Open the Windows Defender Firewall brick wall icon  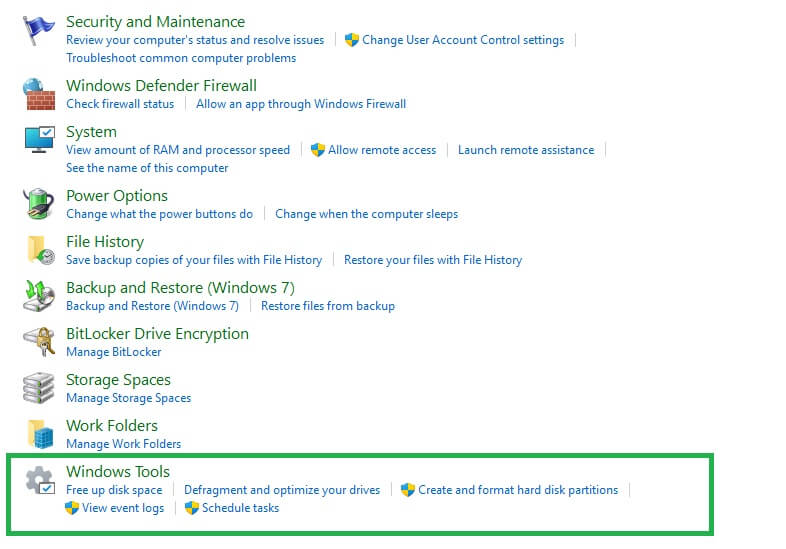click(39, 94)
